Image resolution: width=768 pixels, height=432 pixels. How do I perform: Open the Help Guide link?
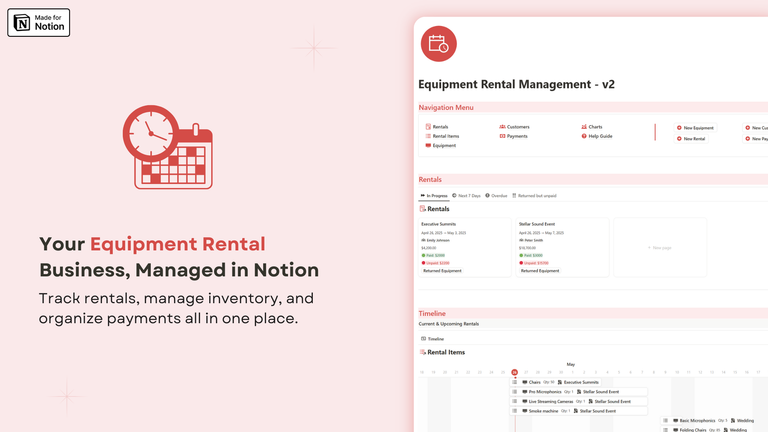(599, 136)
